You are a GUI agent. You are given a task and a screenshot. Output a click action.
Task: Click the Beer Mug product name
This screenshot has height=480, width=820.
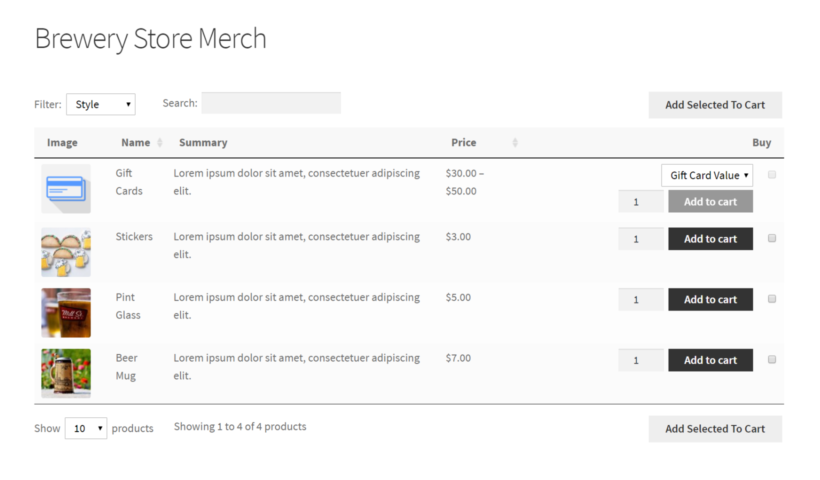pos(126,367)
